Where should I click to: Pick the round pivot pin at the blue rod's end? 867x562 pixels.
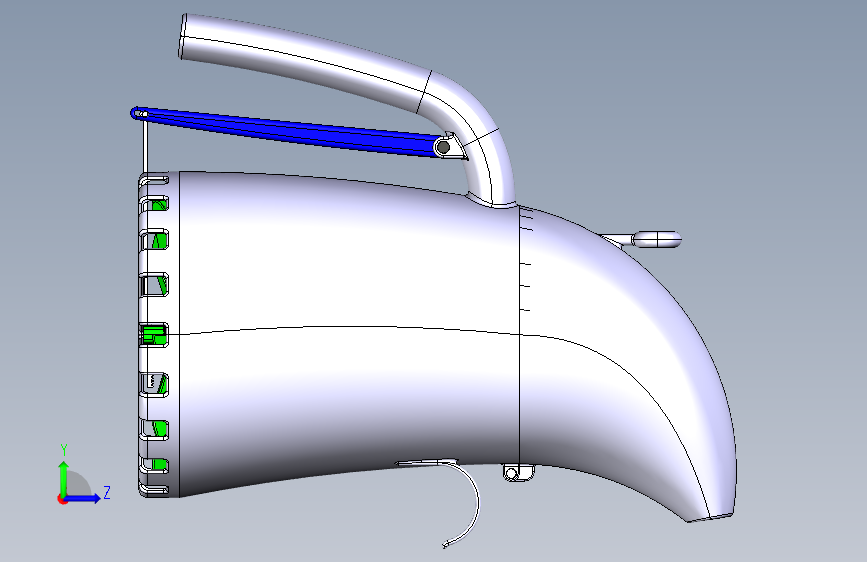(x=443, y=147)
